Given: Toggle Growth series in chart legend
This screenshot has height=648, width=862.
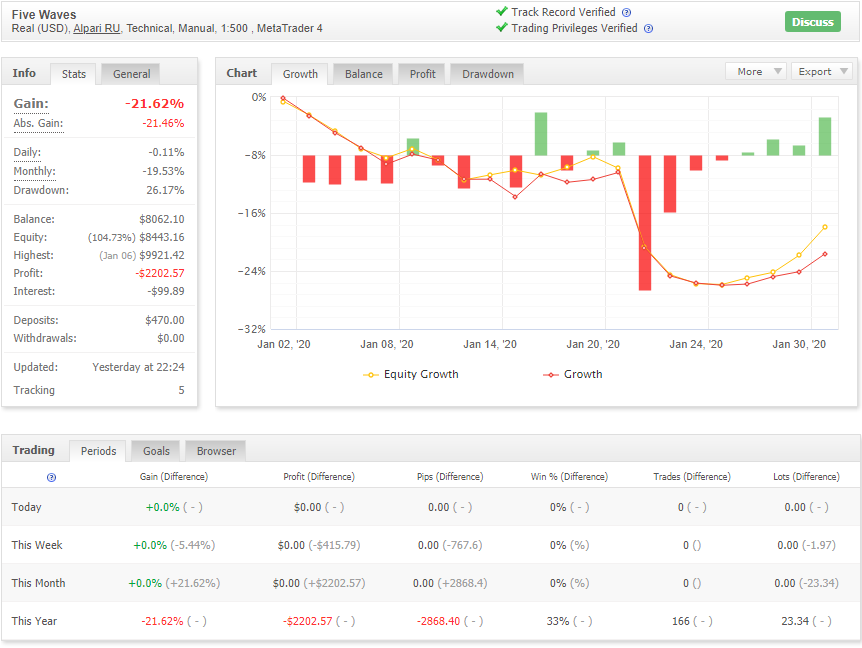Looking at the screenshot, I should [x=573, y=374].
